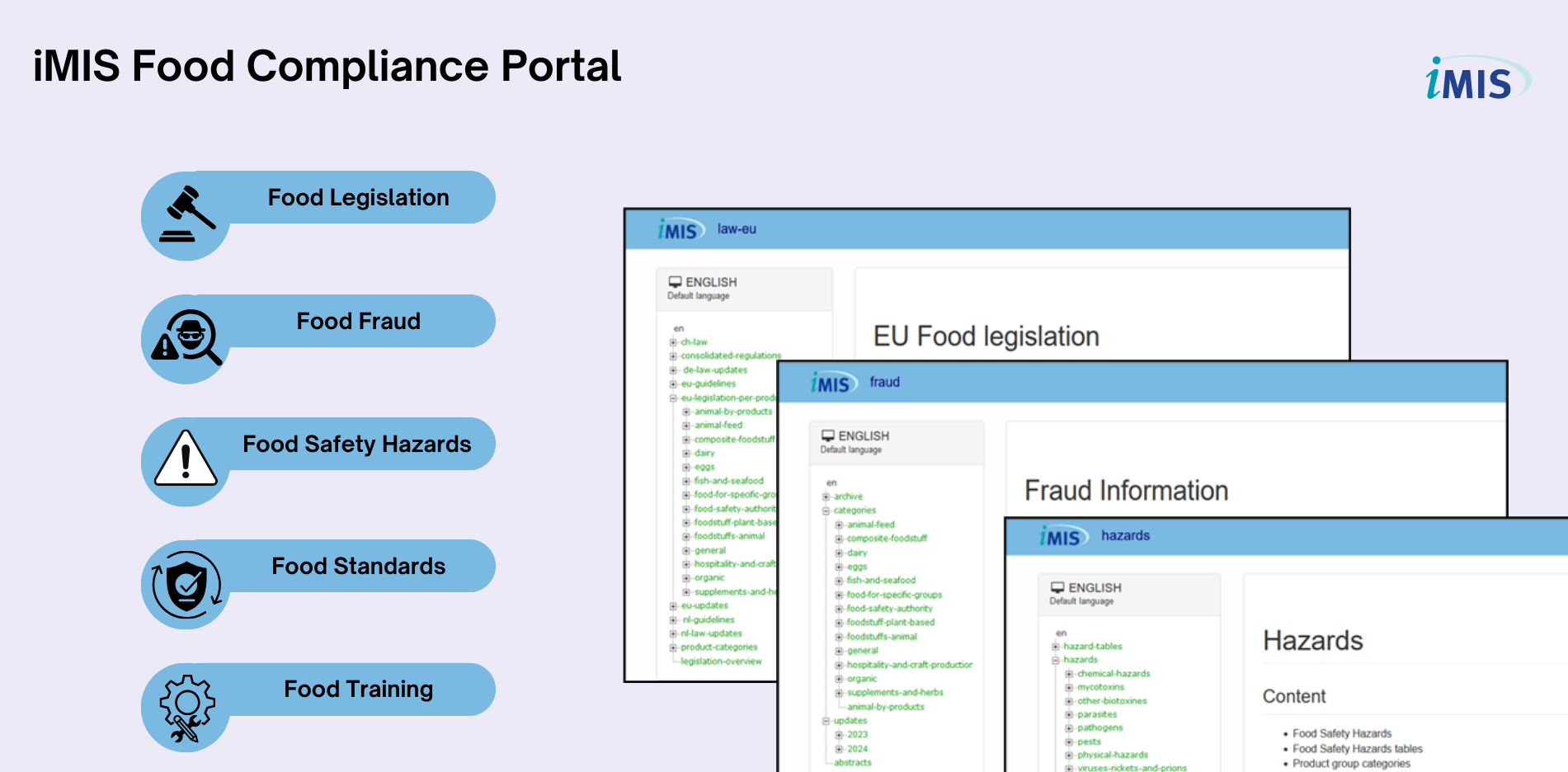This screenshot has width=1568, height=772.
Task: Click the monitor icon by ENGLISH in hazards window
Action: (1057, 587)
